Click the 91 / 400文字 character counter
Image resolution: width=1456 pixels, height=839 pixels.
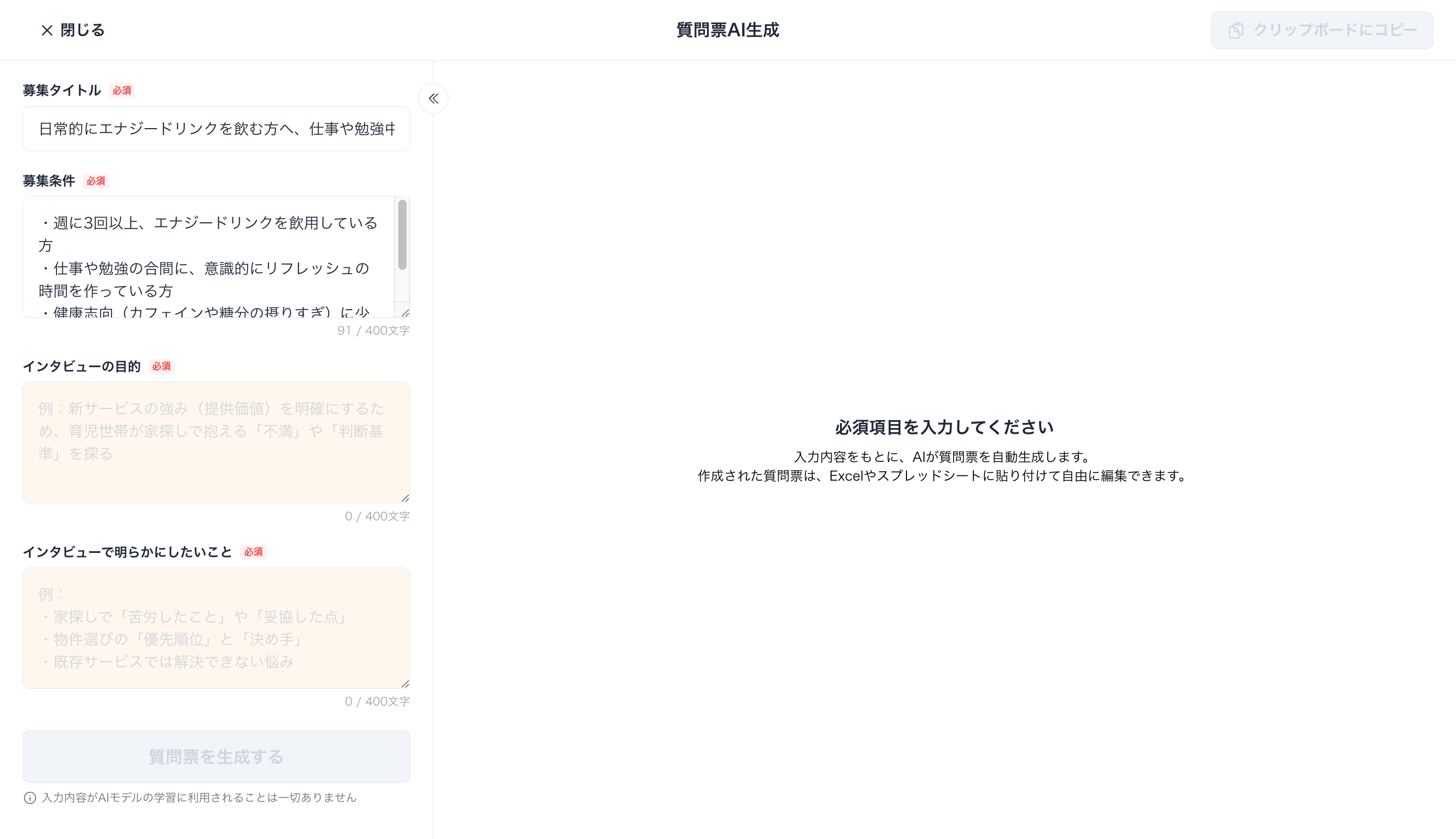pos(373,331)
